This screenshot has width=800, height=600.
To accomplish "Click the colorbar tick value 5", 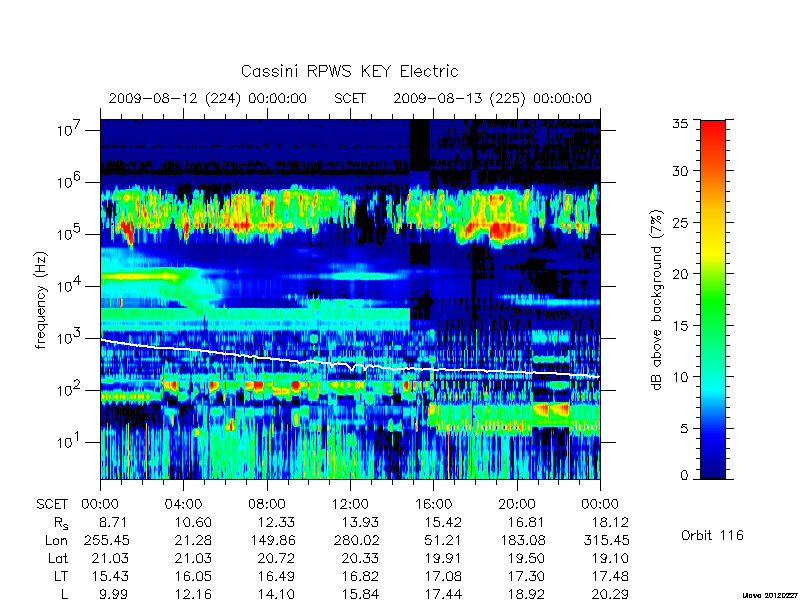I will 685,428.
